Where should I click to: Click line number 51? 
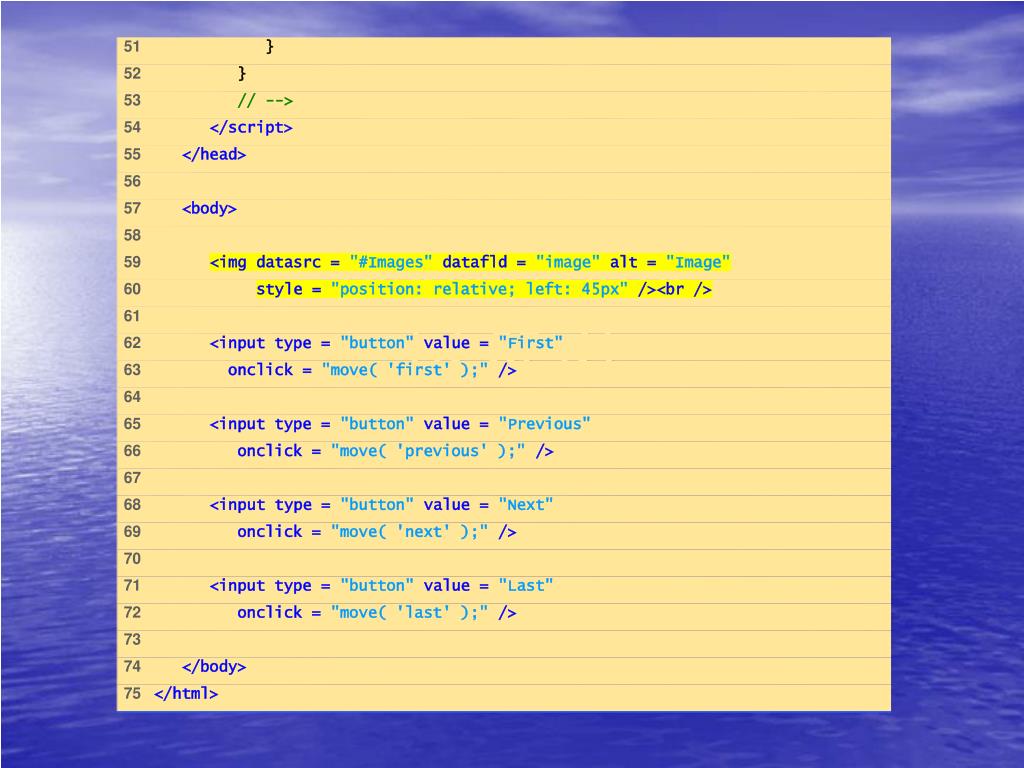[132, 46]
